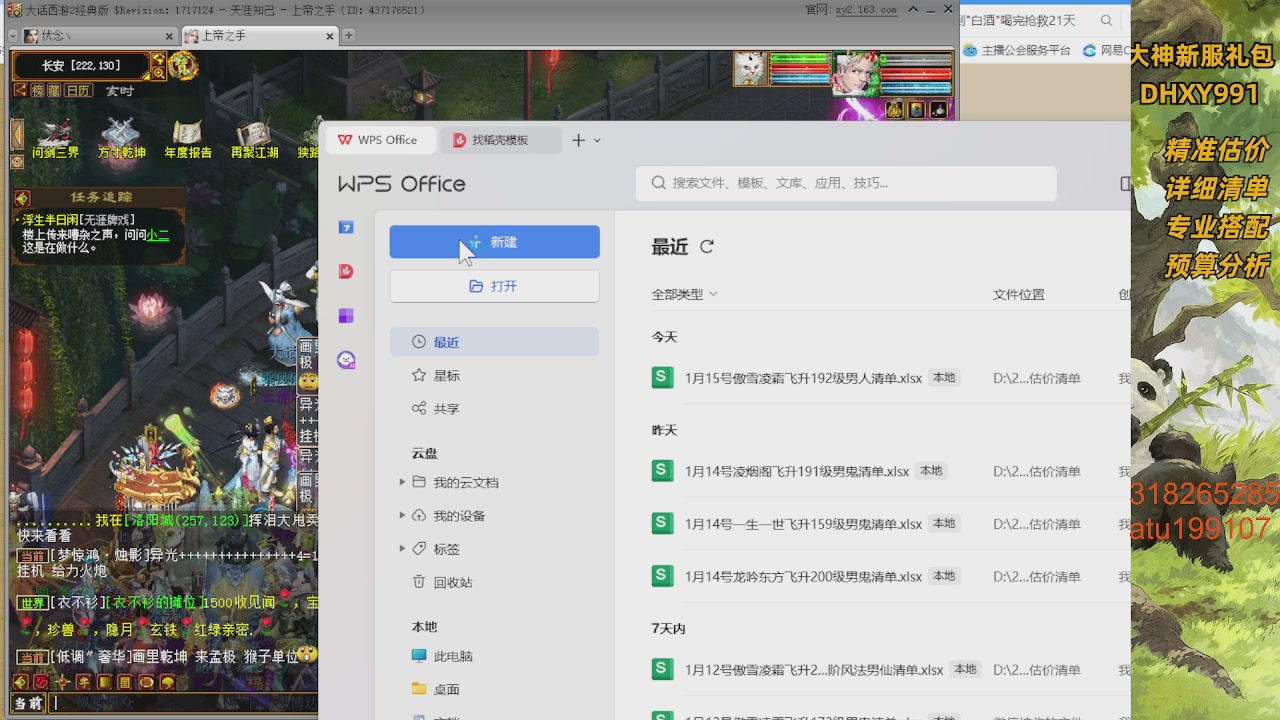
Task: Refresh the 最近 recent list
Action: point(707,246)
